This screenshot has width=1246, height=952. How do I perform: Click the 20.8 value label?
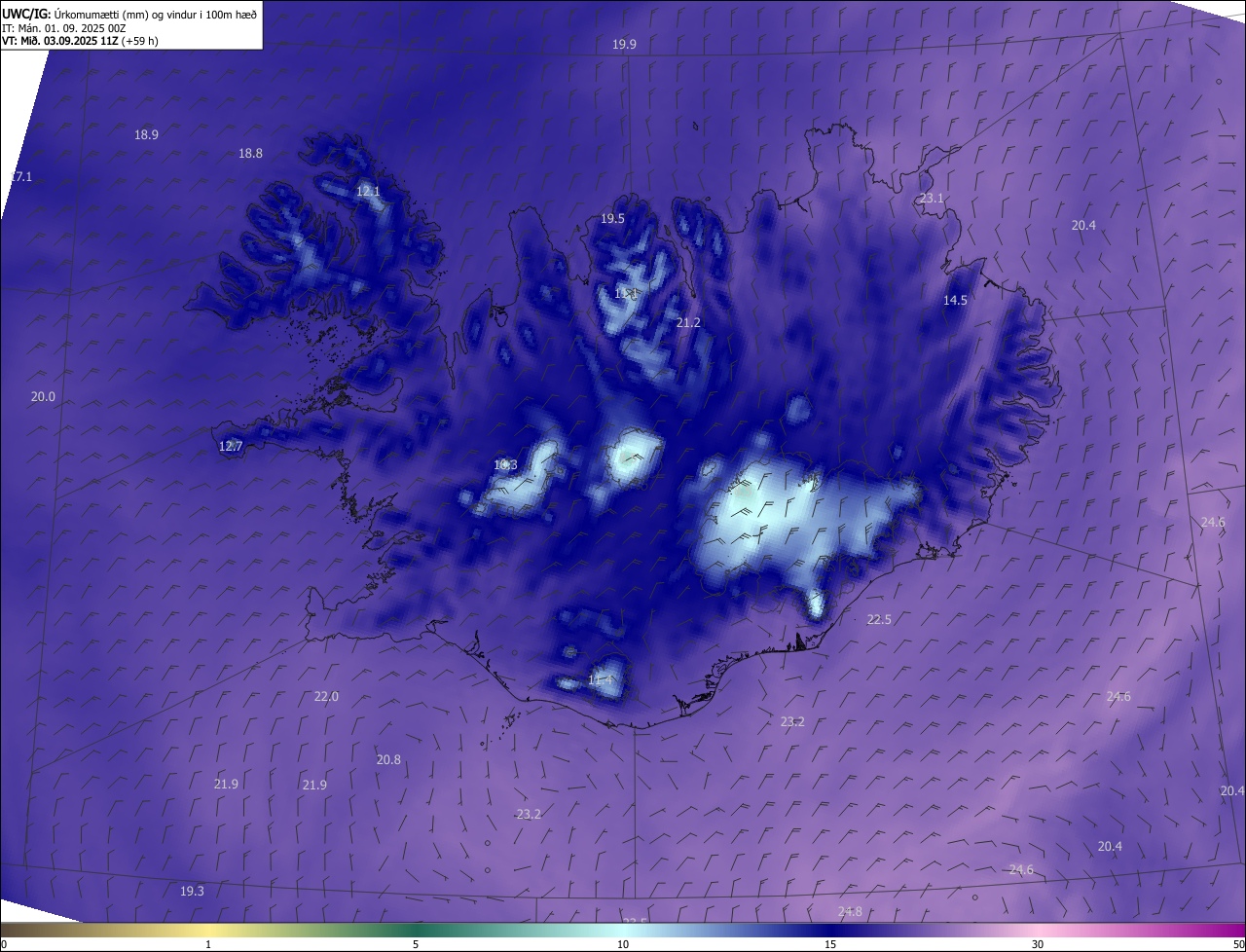click(x=388, y=759)
